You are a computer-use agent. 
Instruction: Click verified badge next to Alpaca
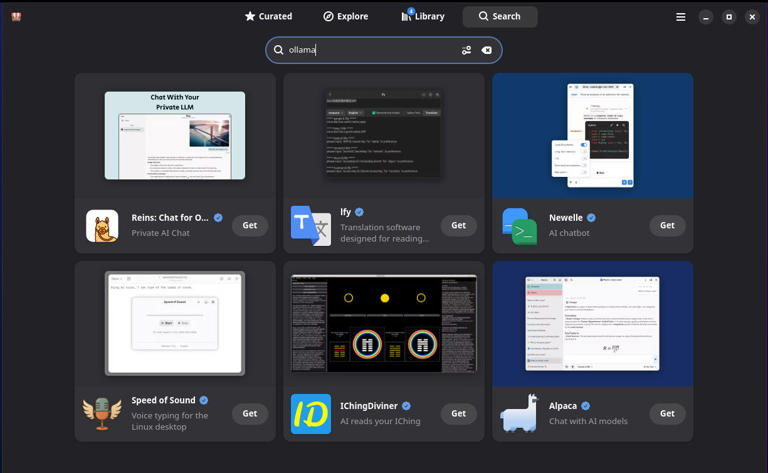585,406
